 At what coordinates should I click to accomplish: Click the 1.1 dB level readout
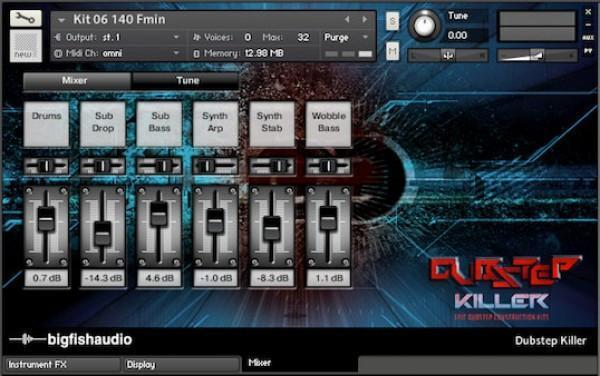click(x=328, y=278)
